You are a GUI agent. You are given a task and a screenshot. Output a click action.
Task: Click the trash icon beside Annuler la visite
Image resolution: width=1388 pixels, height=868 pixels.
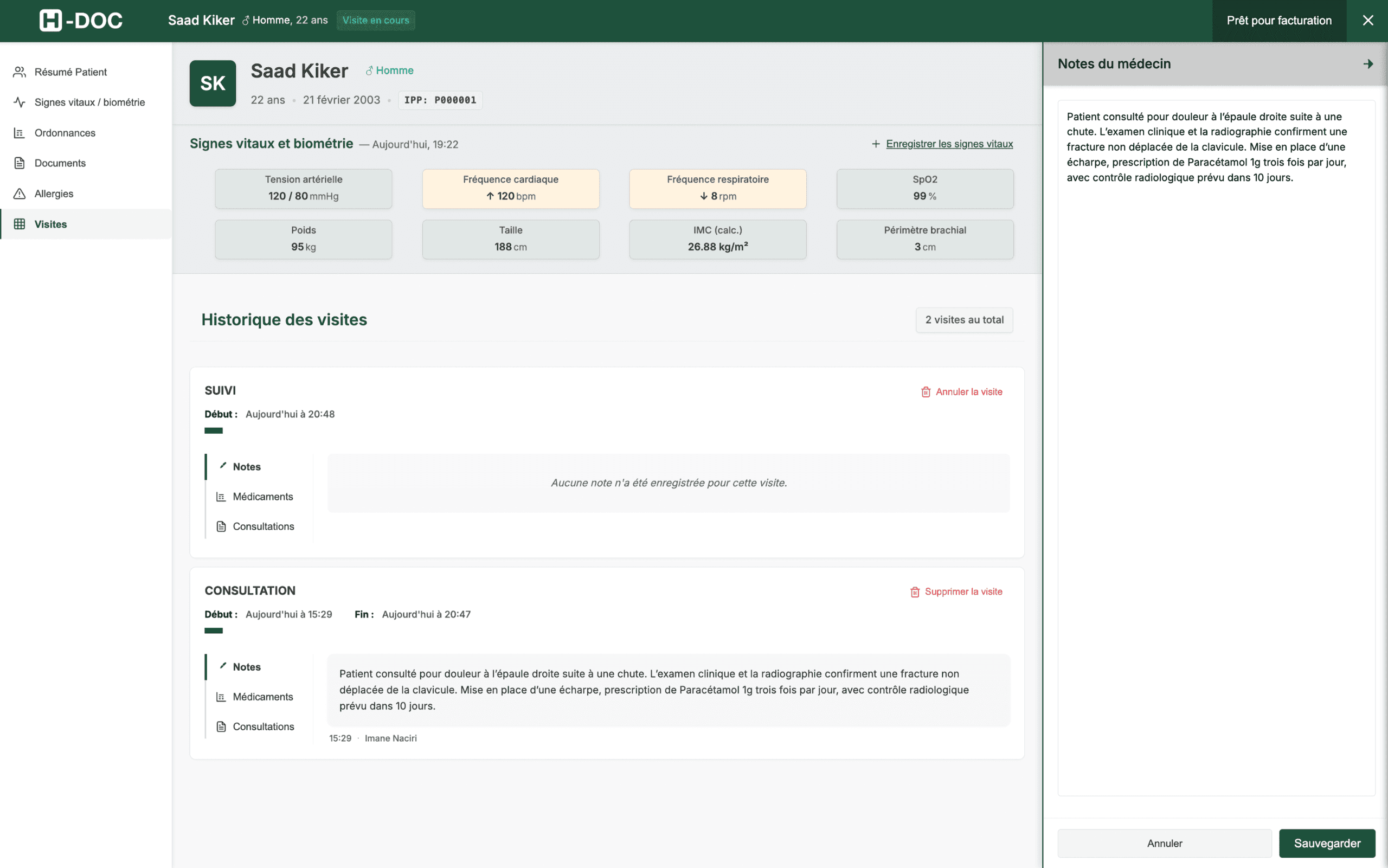tap(926, 391)
